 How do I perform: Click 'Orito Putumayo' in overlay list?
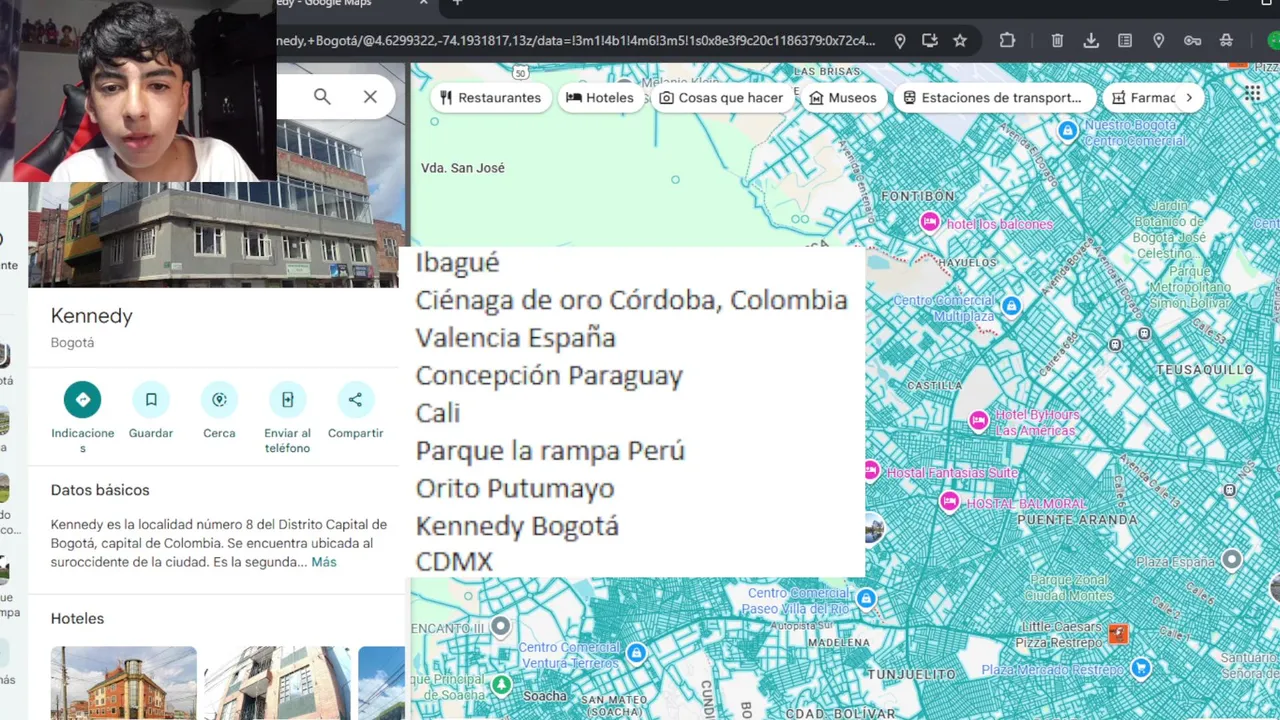[x=515, y=488]
